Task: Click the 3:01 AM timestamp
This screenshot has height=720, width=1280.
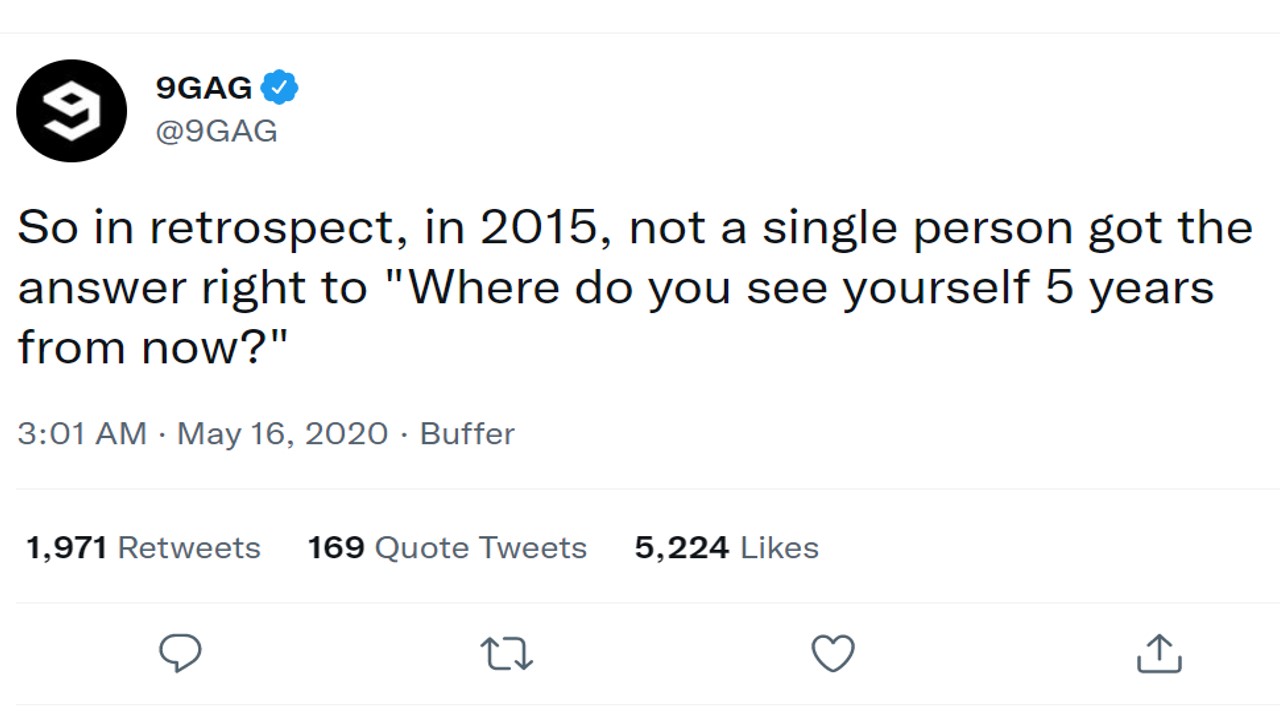Action: click(x=82, y=434)
